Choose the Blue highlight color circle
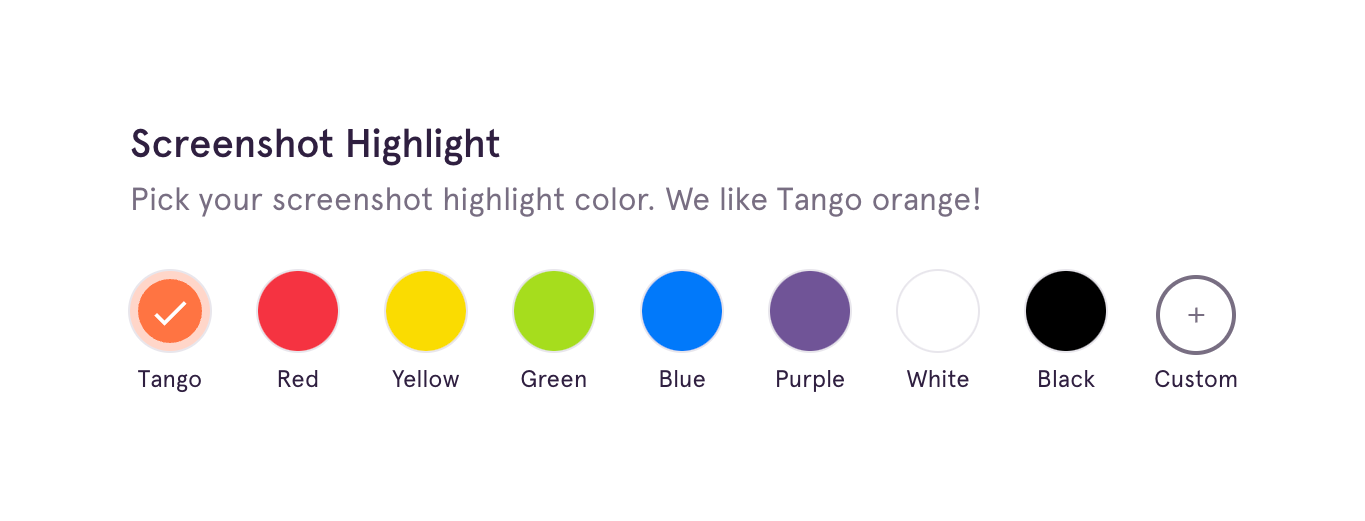The image size is (1365, 521). pyautogui.click(x=682, y=311)
